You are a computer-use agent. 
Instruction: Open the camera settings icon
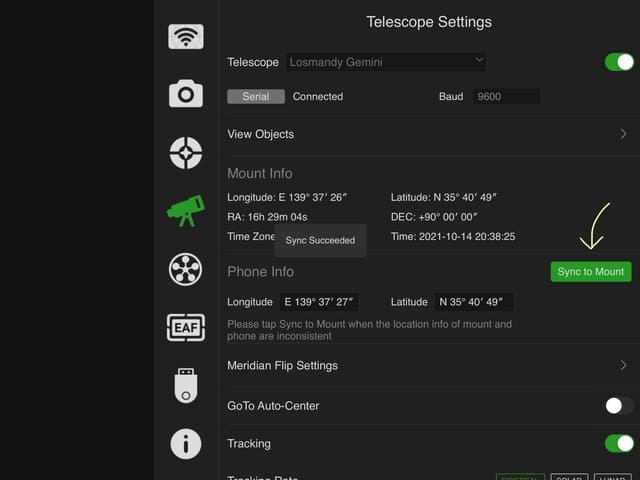point(186,94)
